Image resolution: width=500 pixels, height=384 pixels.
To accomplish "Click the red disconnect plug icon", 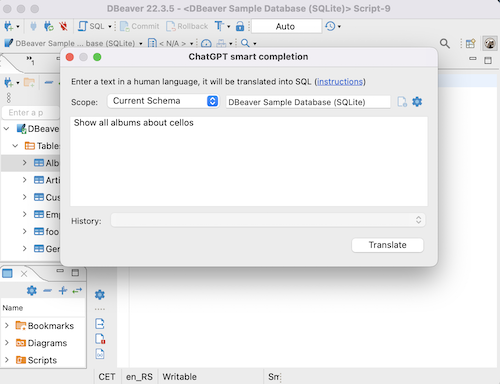I will point(63,26).
